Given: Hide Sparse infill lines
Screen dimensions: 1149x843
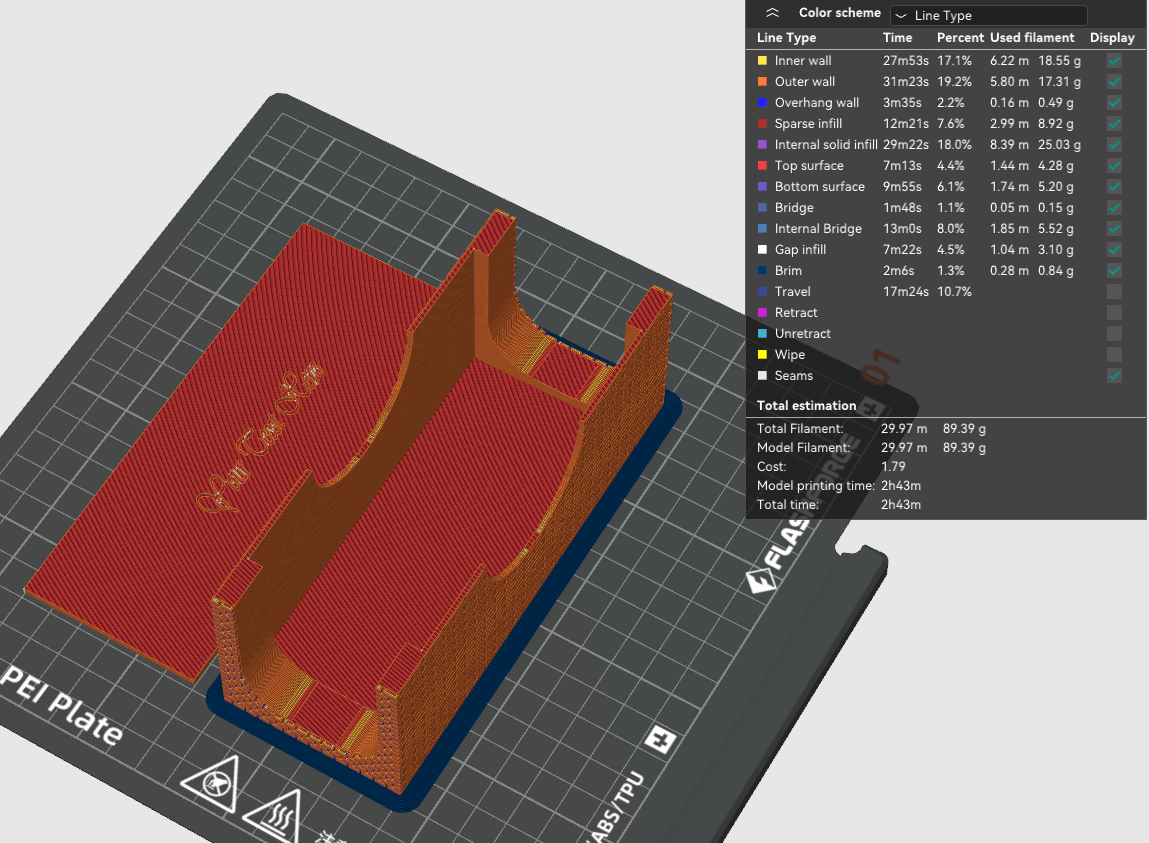Looking at the screenshot, I should (1114, 124).
